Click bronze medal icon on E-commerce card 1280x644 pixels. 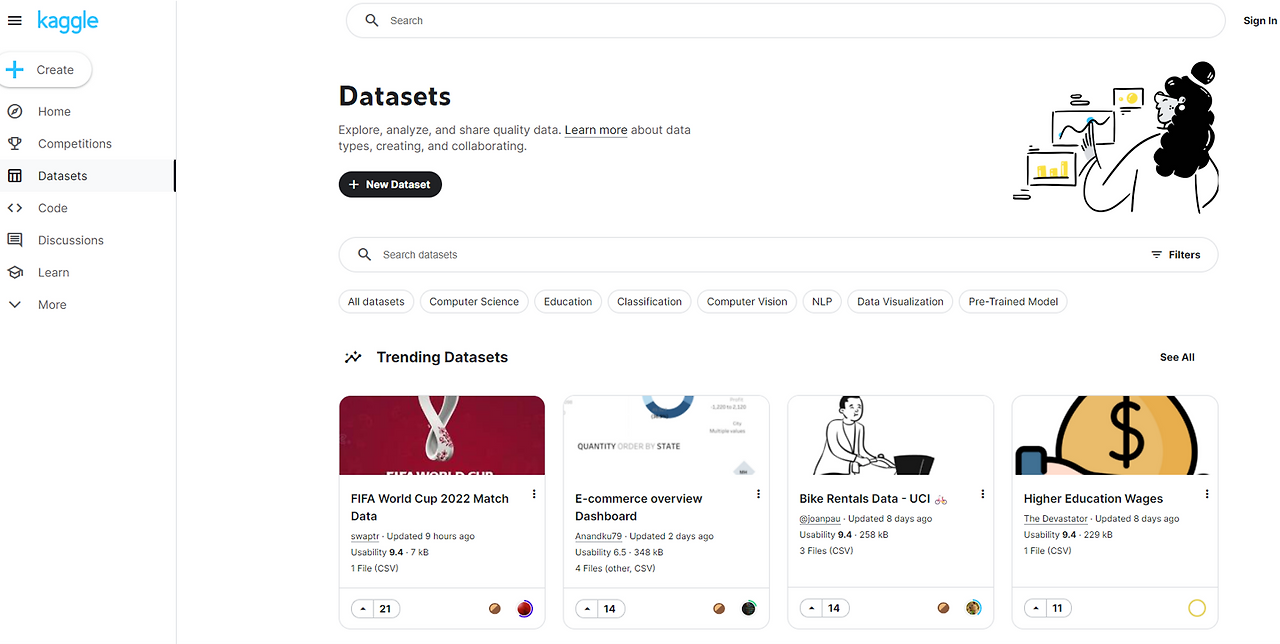pos(719,608)
